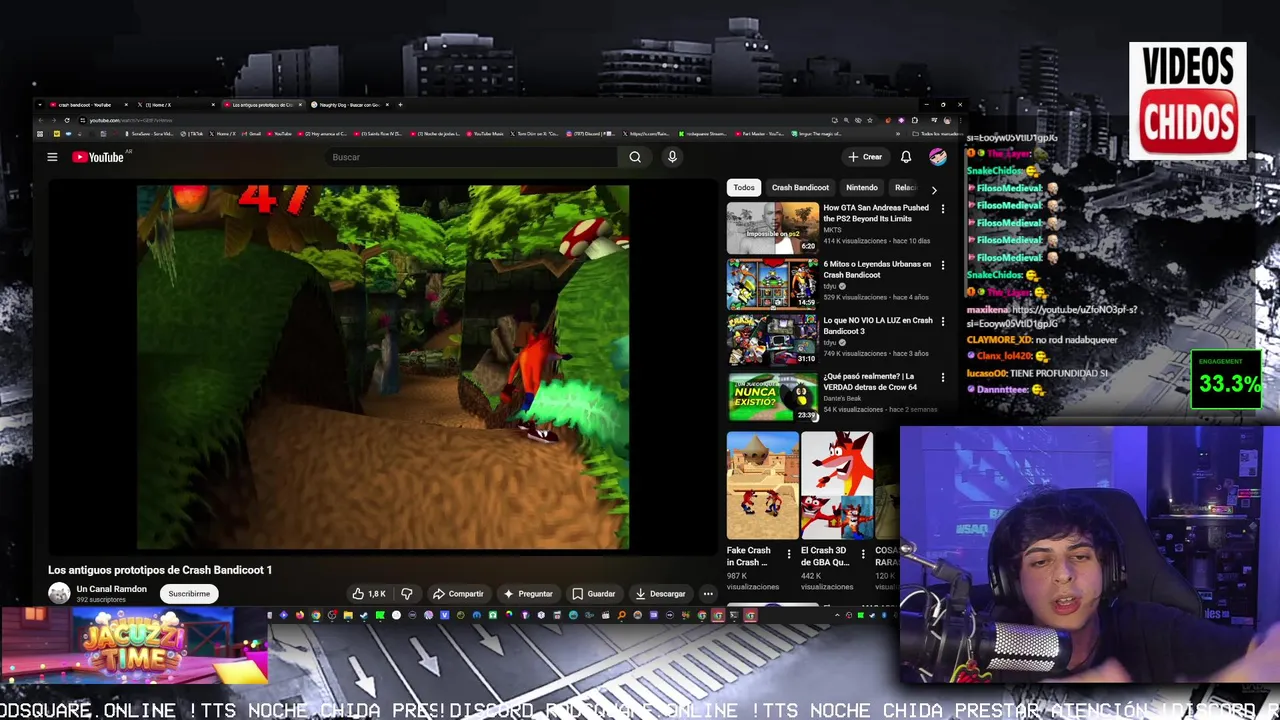Reload the page with refresh icon
This screenshot has height=720, width=1280.
coord(67,120)
